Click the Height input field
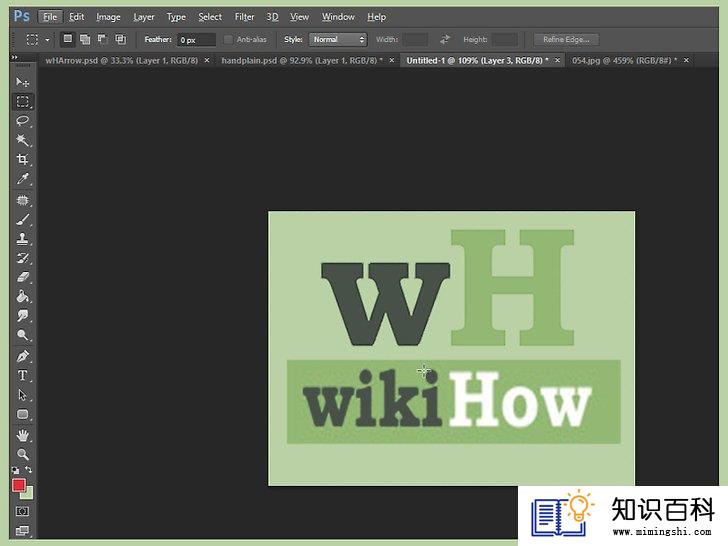The width and height of the screenshot is (728, 546). pos(504,39)
